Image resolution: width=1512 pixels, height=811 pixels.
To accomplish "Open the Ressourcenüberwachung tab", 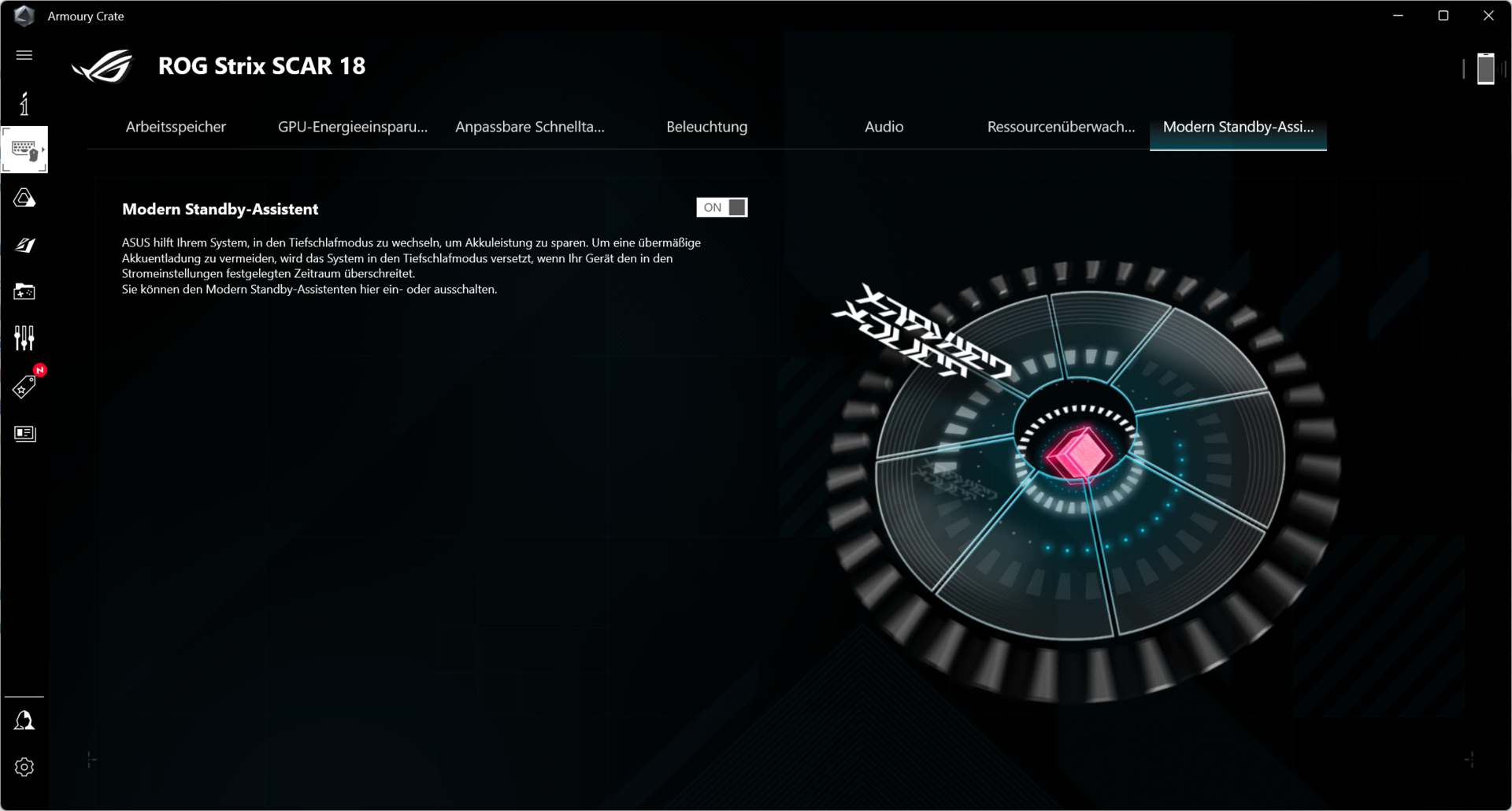I will click(1061, 127).
